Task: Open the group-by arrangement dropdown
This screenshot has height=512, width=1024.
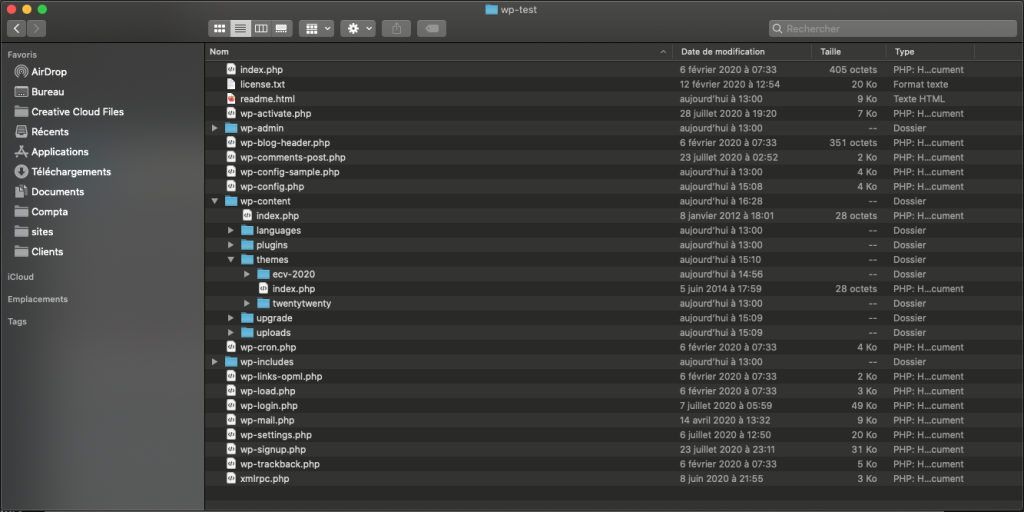Action: click(316, 29)
